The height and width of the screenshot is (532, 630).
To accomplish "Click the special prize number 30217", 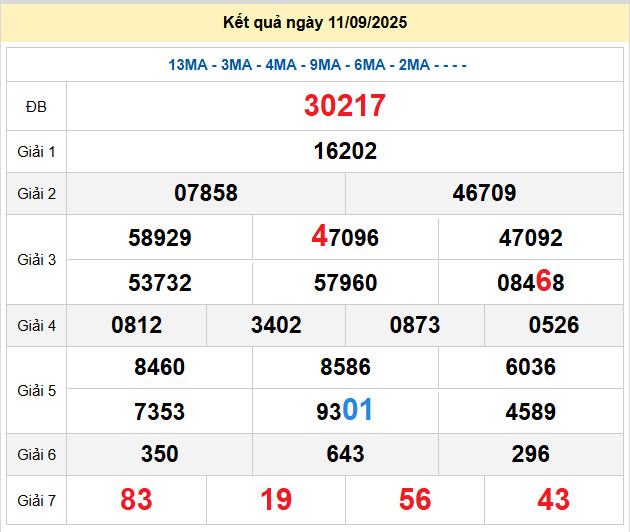I will 345,106.
